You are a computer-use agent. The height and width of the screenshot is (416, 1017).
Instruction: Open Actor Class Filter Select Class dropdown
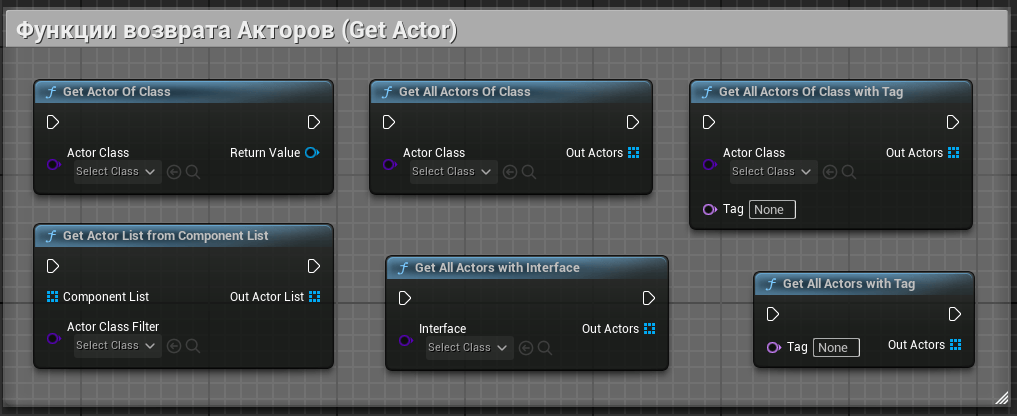click(118, 346)
